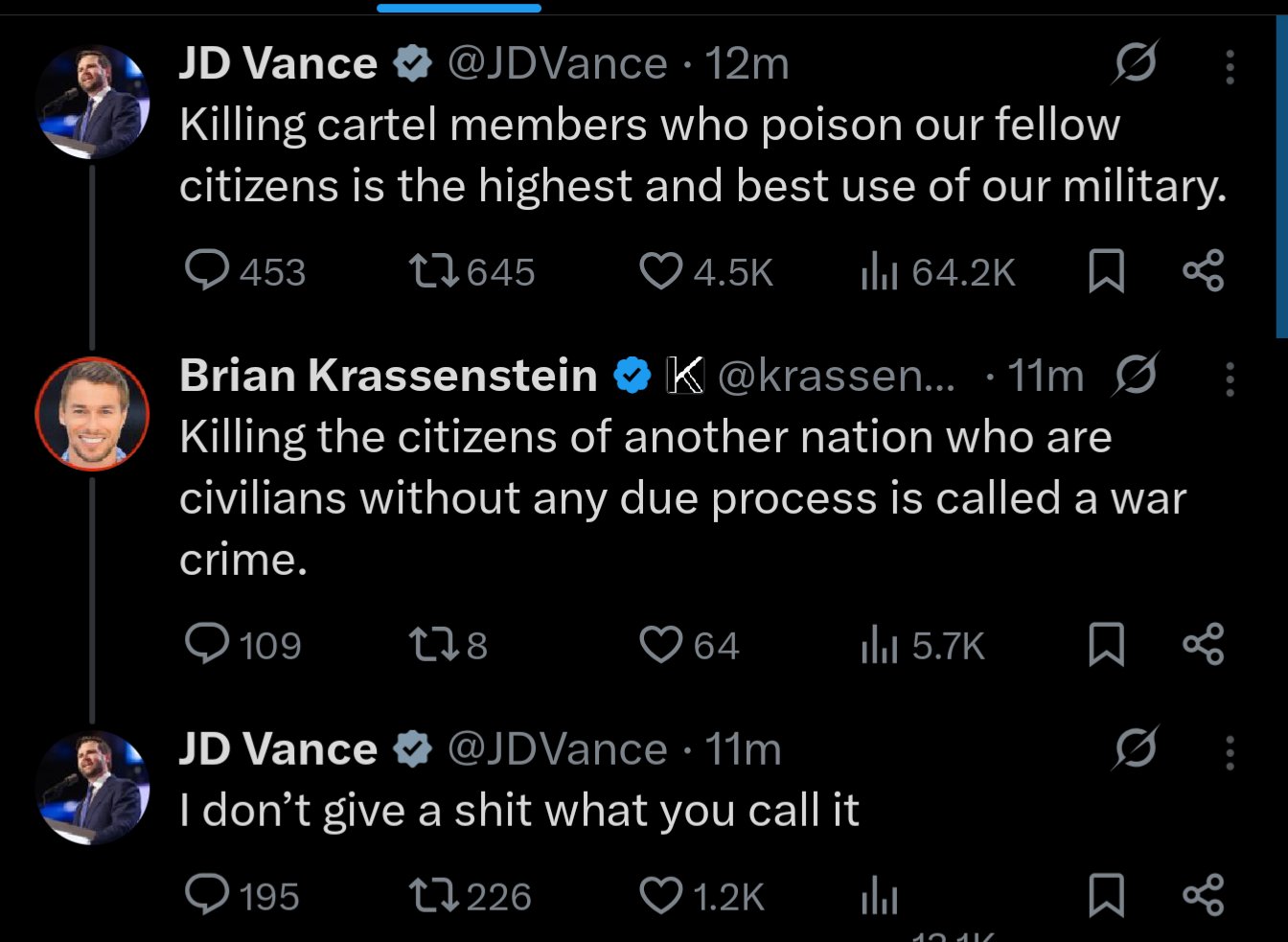Screen dimensions: 1288x942
Task: Open more options on JD Vance's reply
Action: [1230, 753]
